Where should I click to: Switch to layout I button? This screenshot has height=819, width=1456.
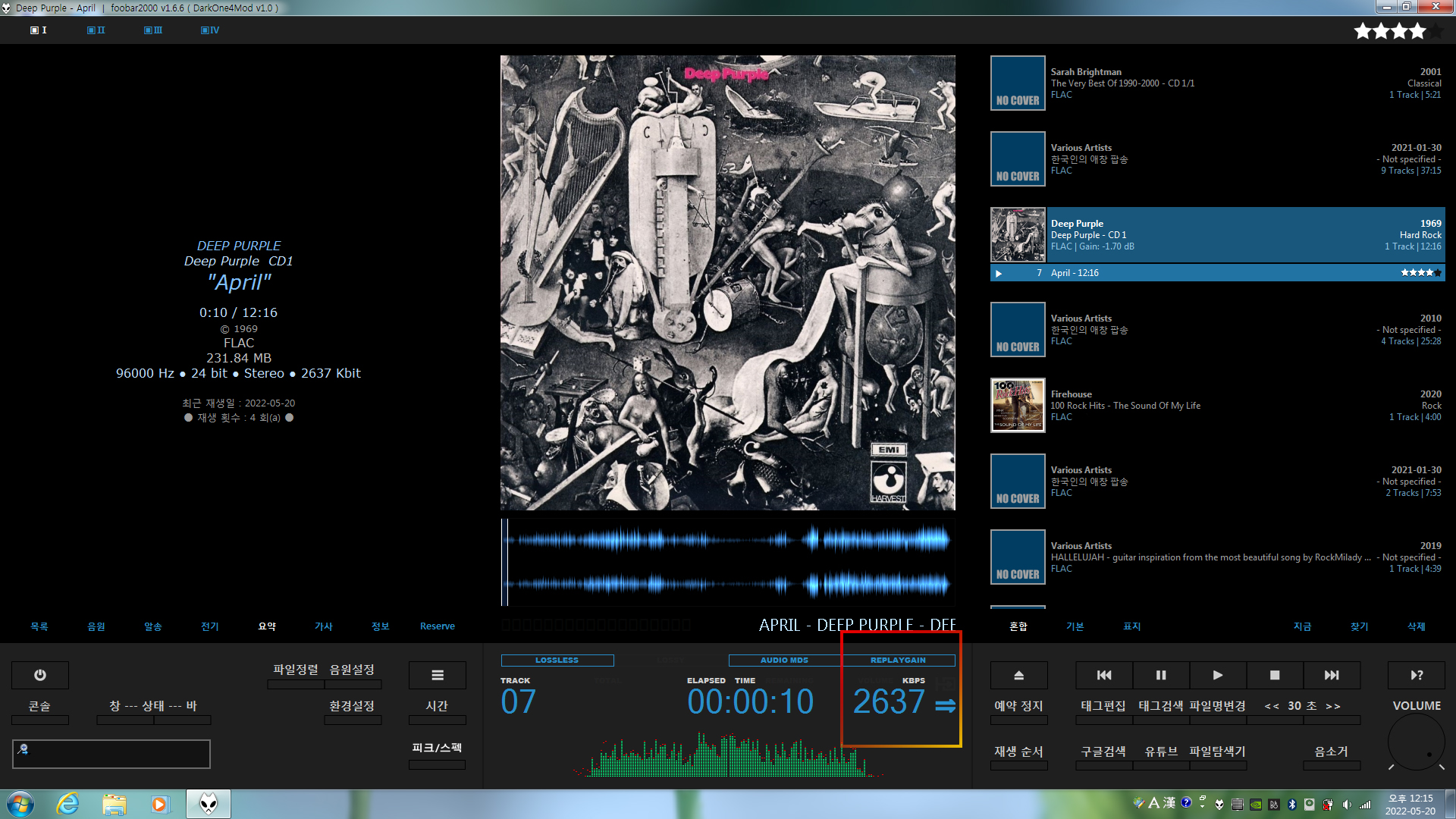coord(39,30)
